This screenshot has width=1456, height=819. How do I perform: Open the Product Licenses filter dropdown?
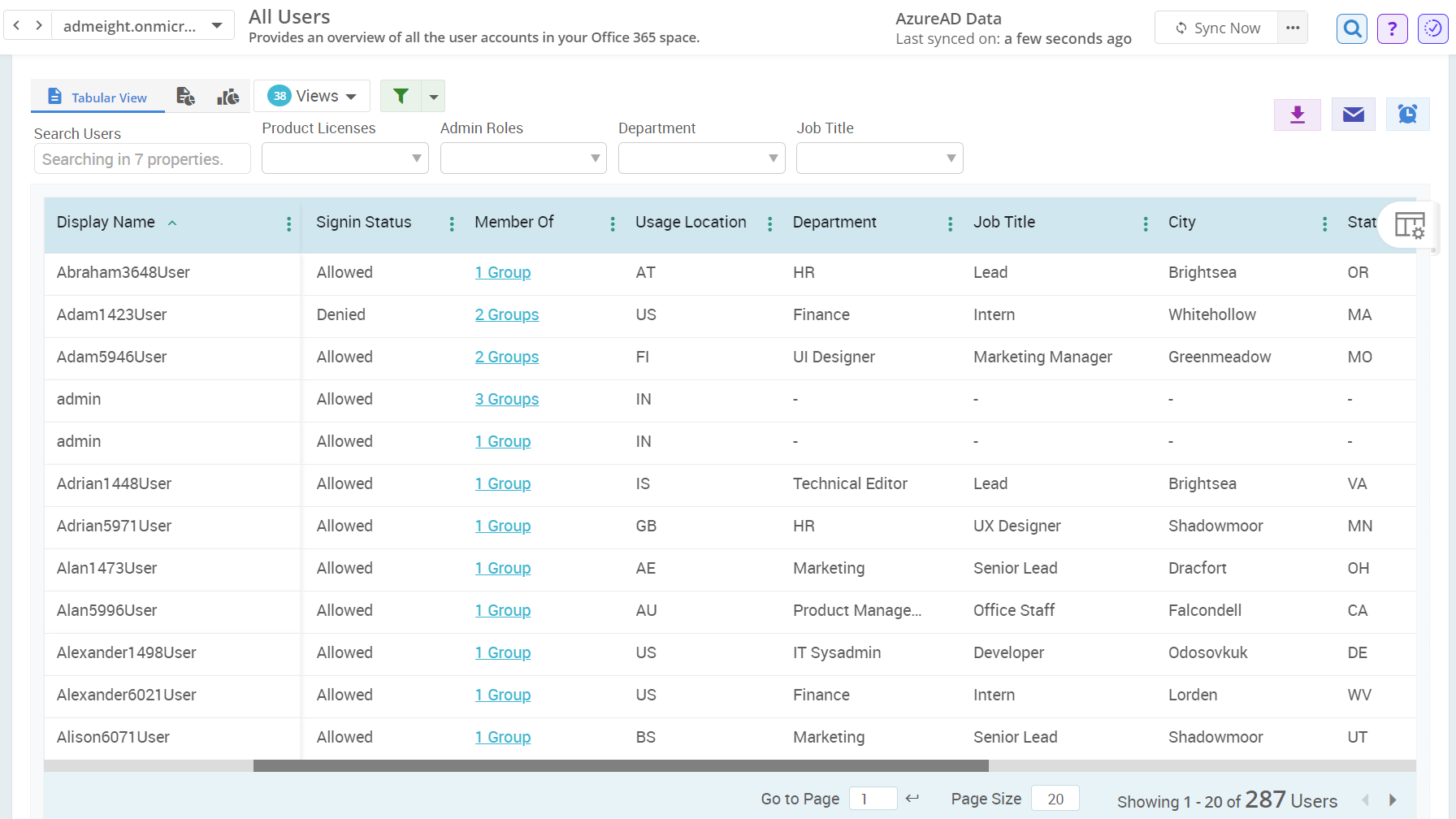click(344, 158)
